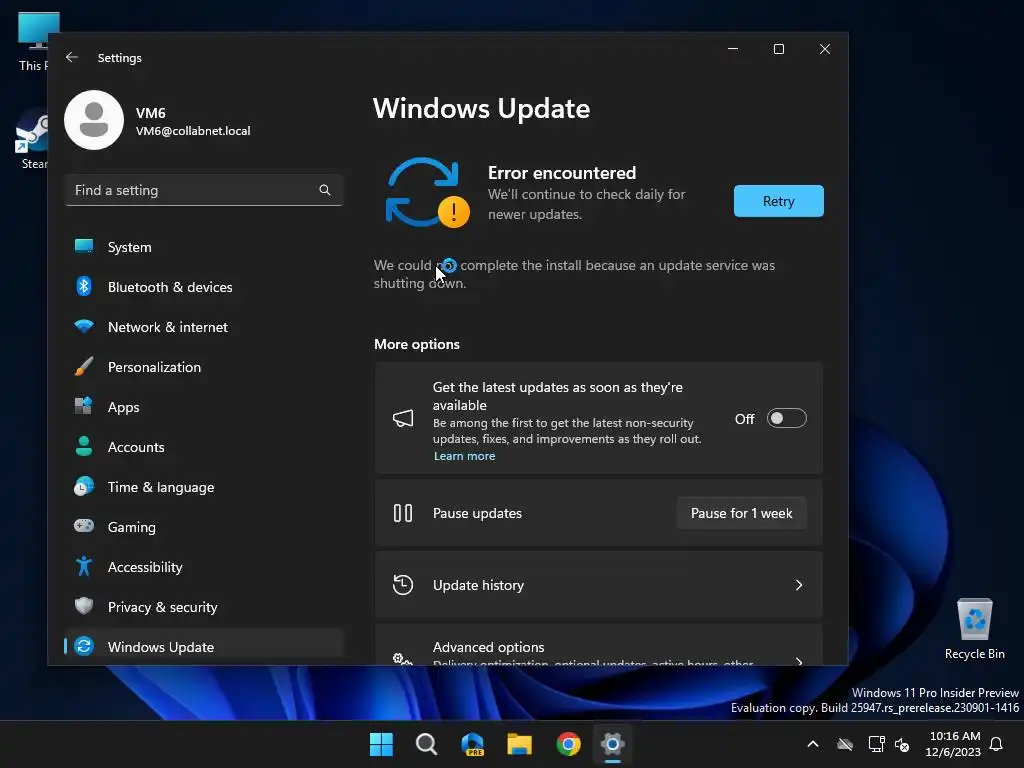
Task: Open the Windows Start menu
Action: pyautogui.click(x=381, y=744)
